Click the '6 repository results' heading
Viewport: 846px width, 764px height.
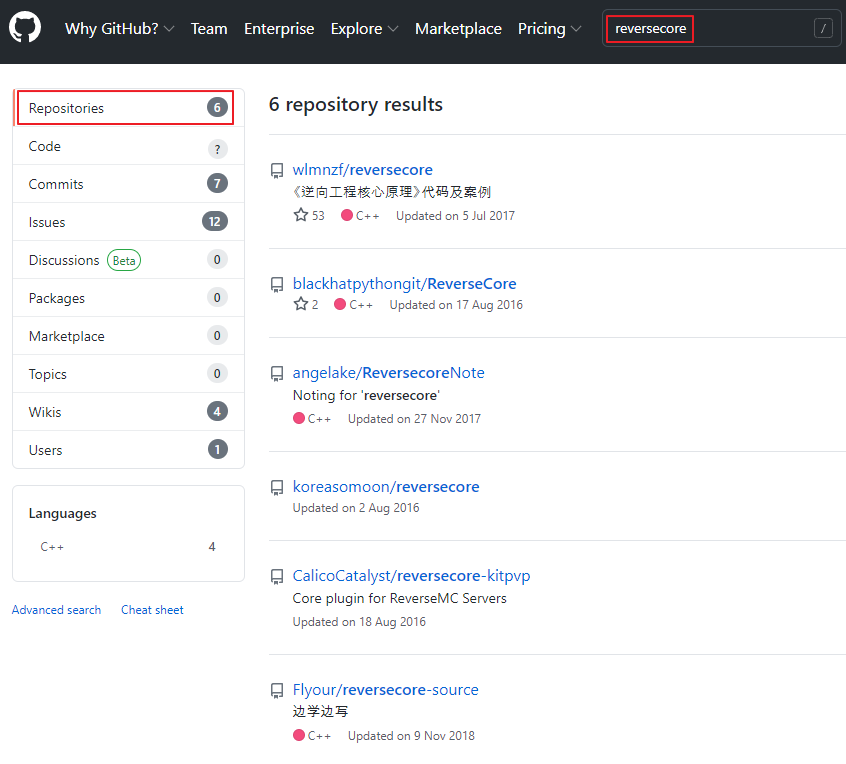click(356, 104)
